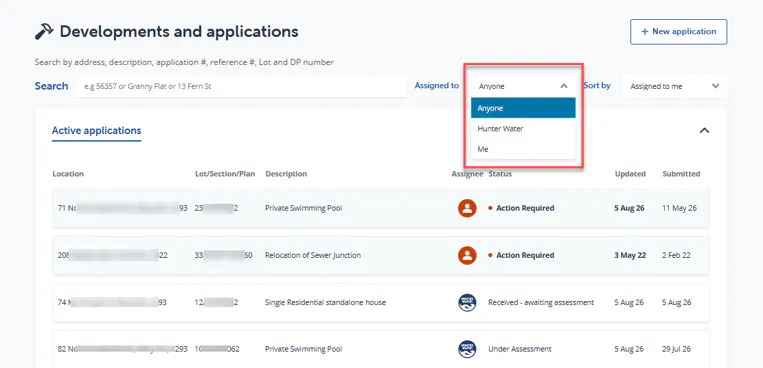
Task: Click Hunter Water logo on standalone house row
Action: 467,303
